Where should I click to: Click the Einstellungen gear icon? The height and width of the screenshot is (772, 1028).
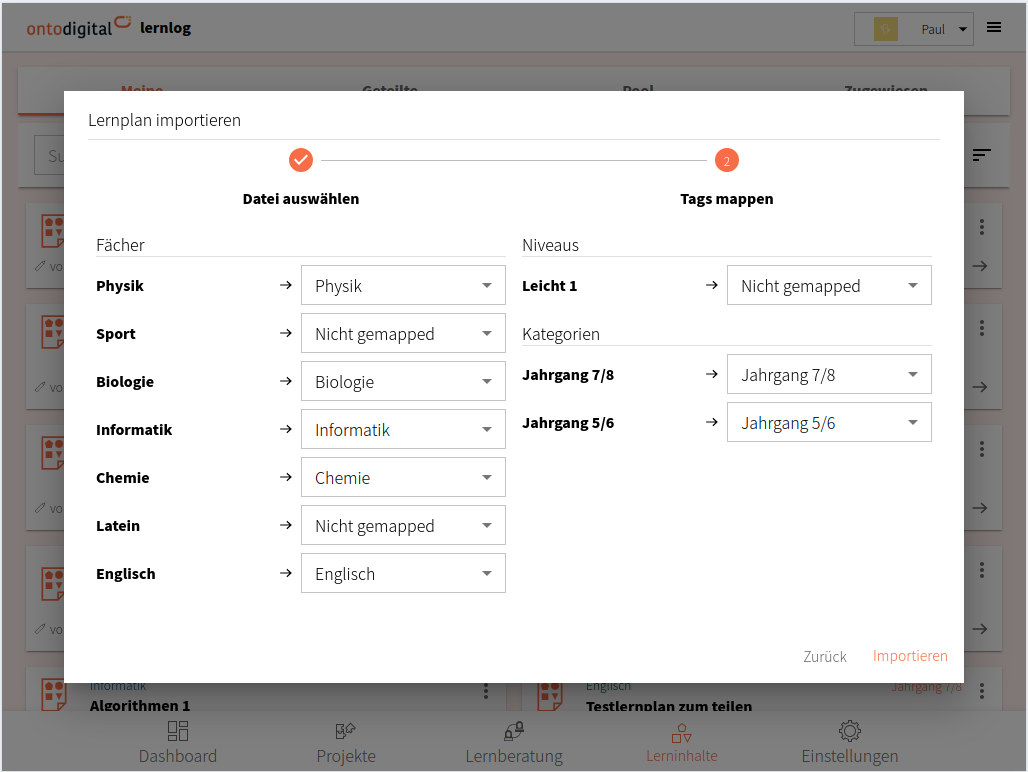pos(850,731)
